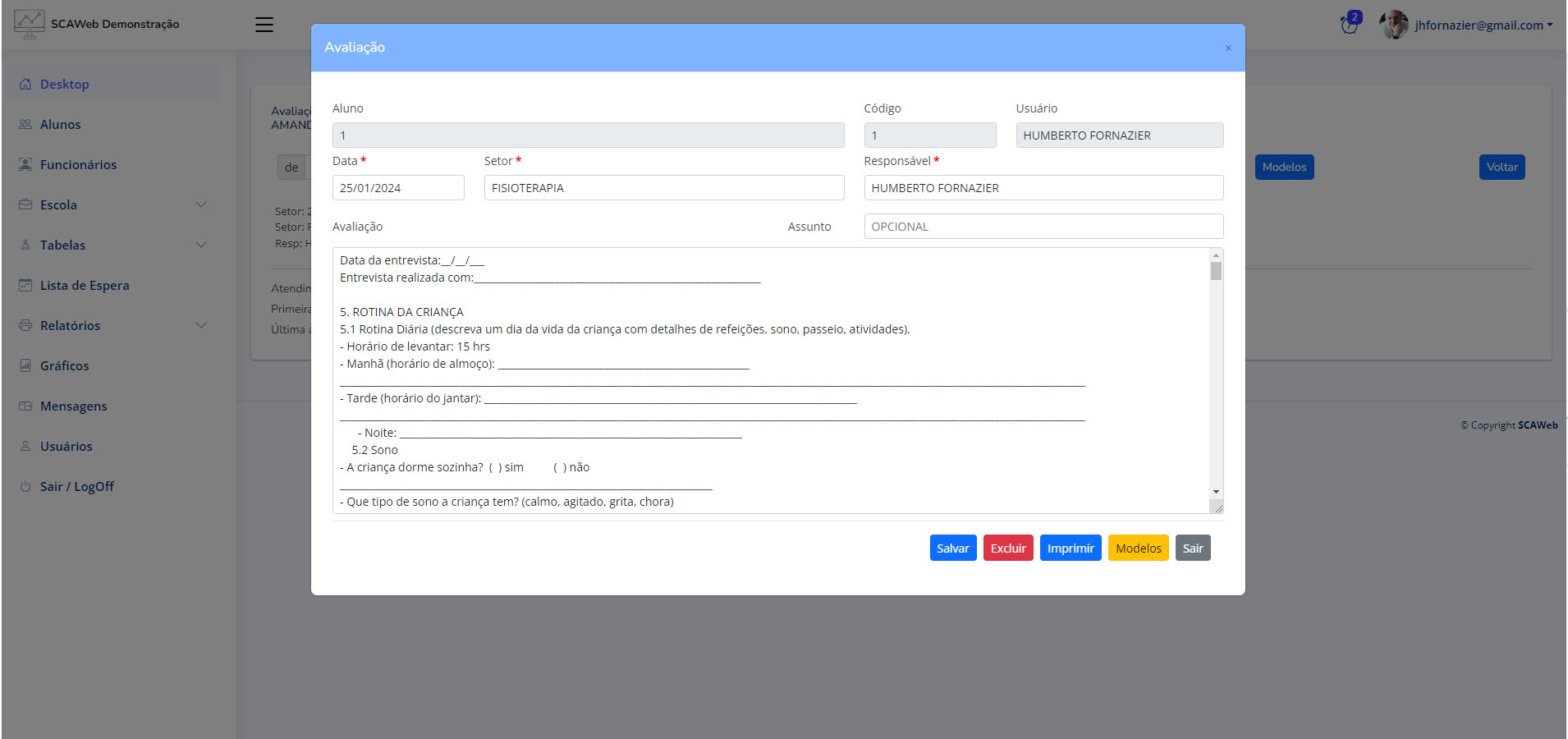The height and width of the screenshot is (739, 1568).
Task: Click the yellow Modelos button
Action: click(x=1138, y=549)
